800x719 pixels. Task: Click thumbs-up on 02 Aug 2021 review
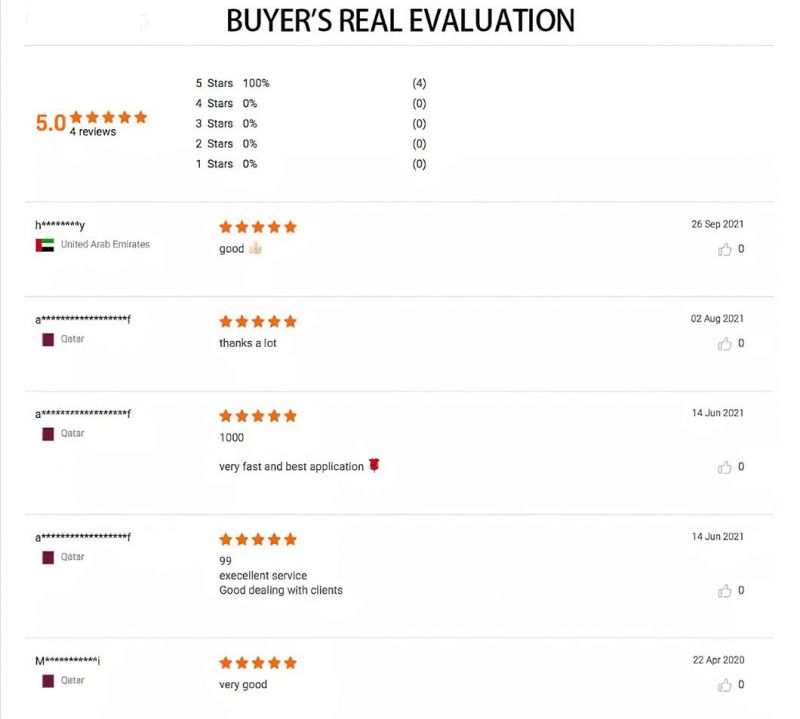click(x=724, y=343)
